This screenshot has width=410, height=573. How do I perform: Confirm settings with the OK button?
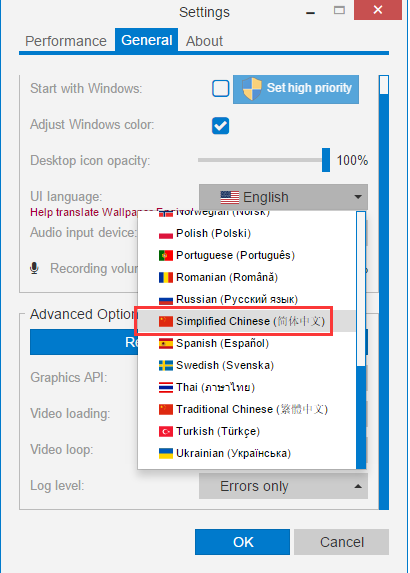tap(242, 542)
